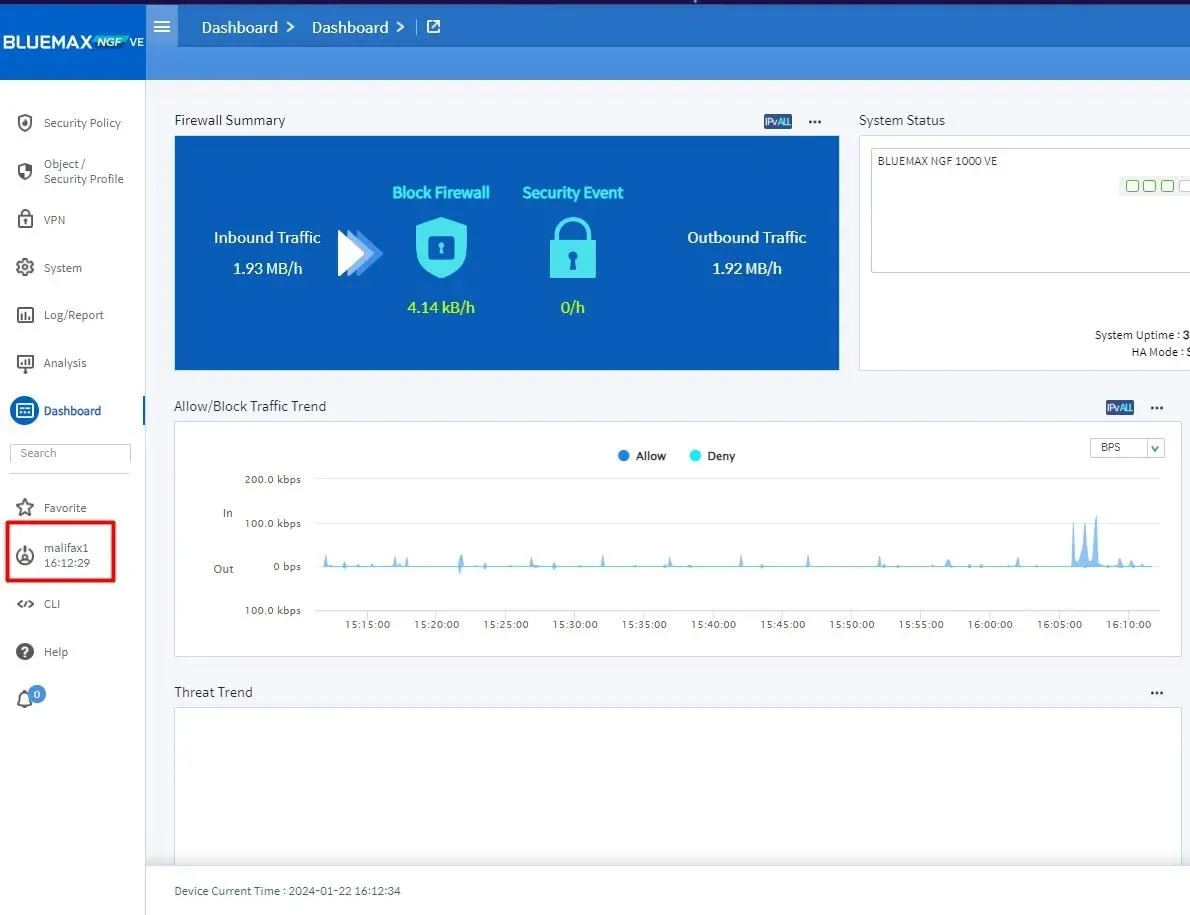Click the Object / Security Profile icon
1190x915 pixels.
(25, 171)
